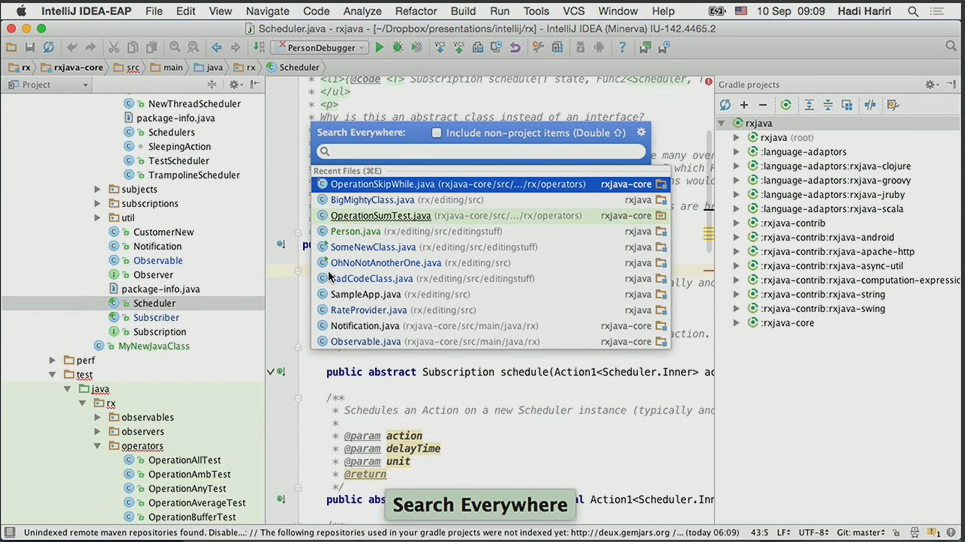Enable Include non-project items checkbox

(436, 133)
